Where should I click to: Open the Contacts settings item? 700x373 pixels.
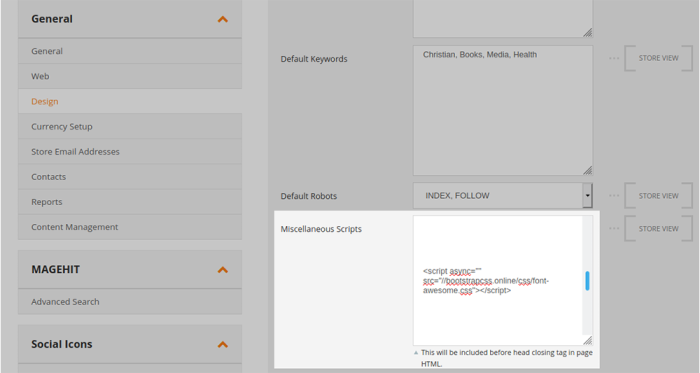pos(130,177)
